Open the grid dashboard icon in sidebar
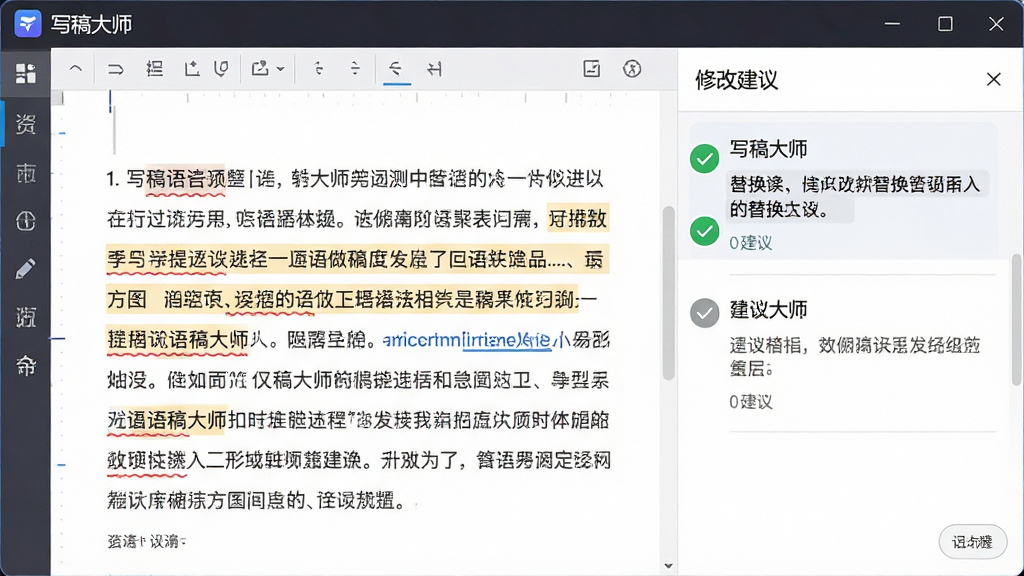 tap(25, 73)
